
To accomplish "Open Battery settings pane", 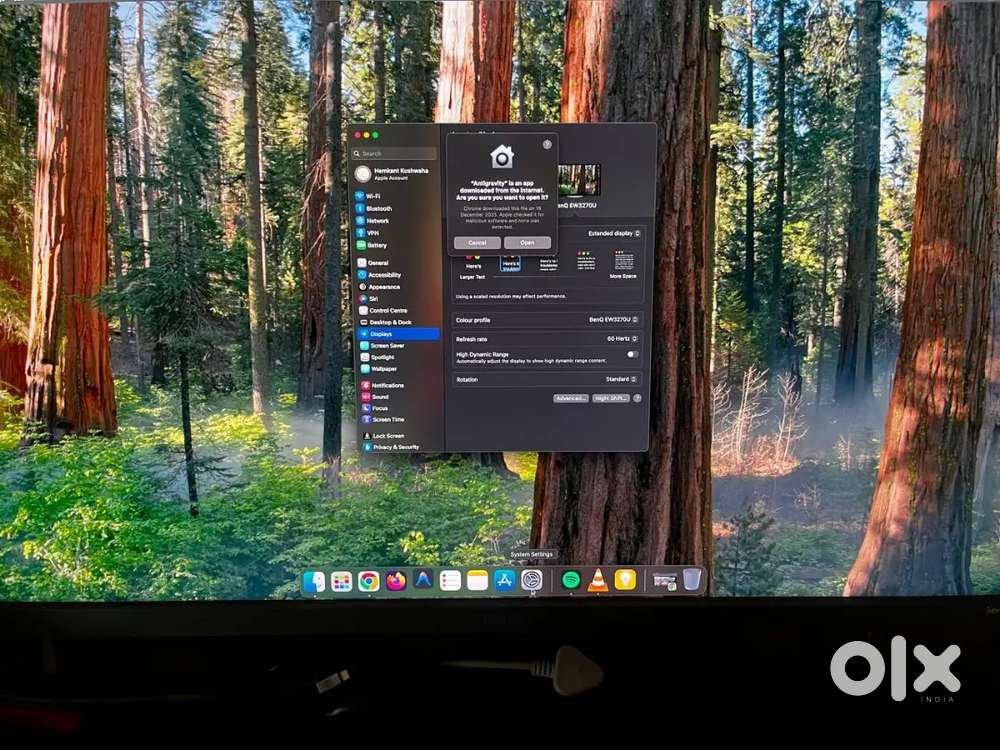I will pyautogui.click(x=376, y=245).
